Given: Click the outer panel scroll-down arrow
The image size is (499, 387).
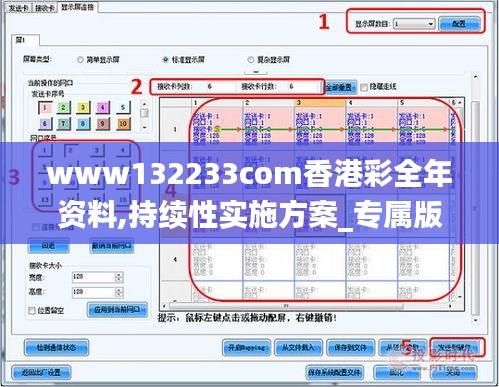Looking at the screenshot, I should [476, 320].
